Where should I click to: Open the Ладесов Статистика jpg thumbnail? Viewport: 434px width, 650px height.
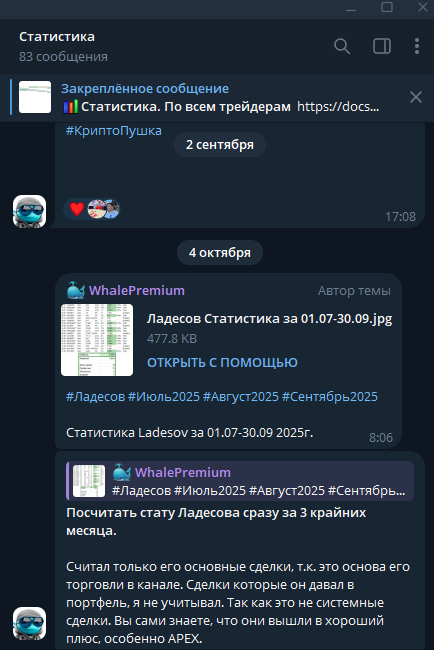click(97, 340)
